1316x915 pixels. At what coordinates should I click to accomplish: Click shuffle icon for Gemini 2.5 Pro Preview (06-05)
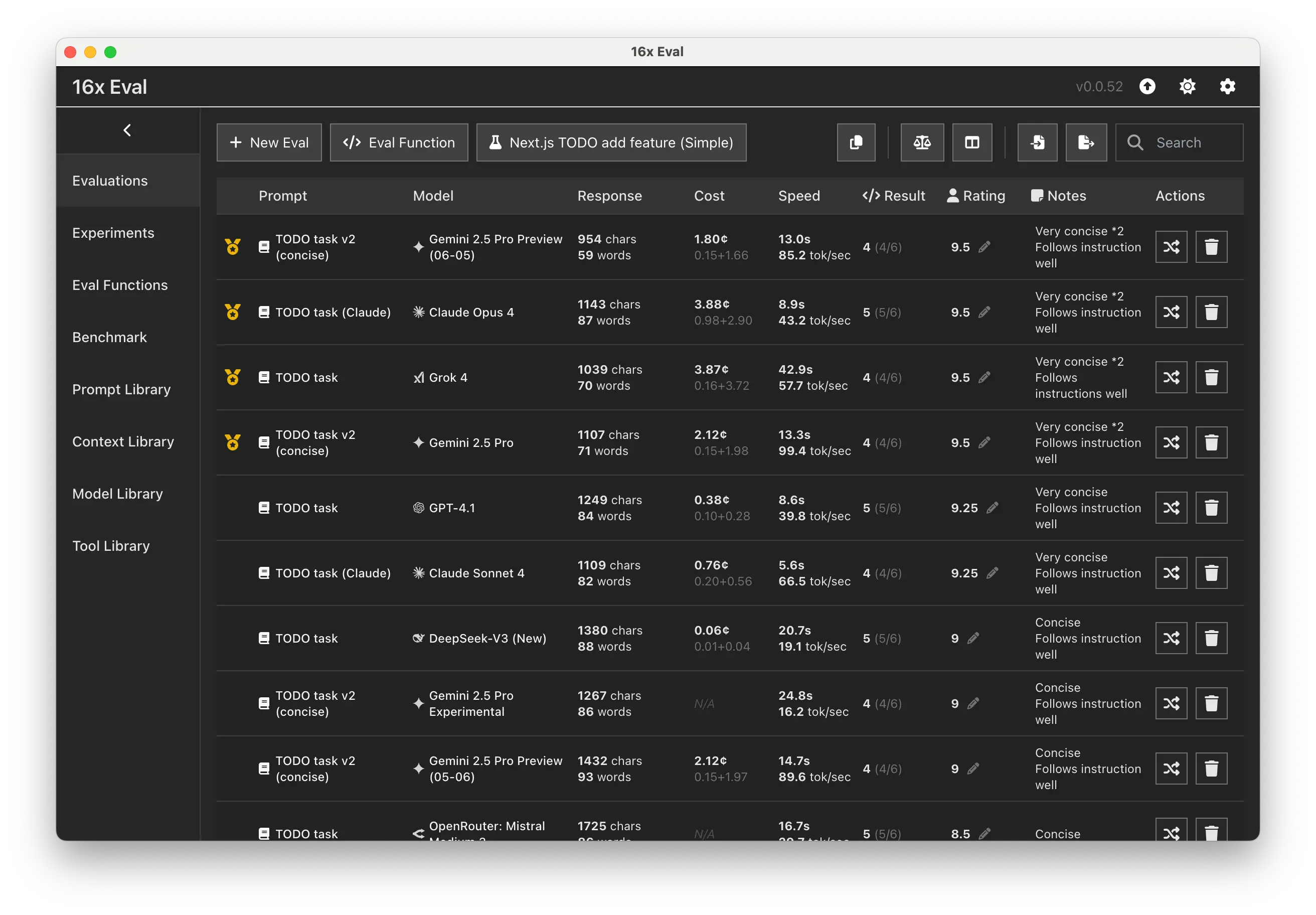point(1171,247)
